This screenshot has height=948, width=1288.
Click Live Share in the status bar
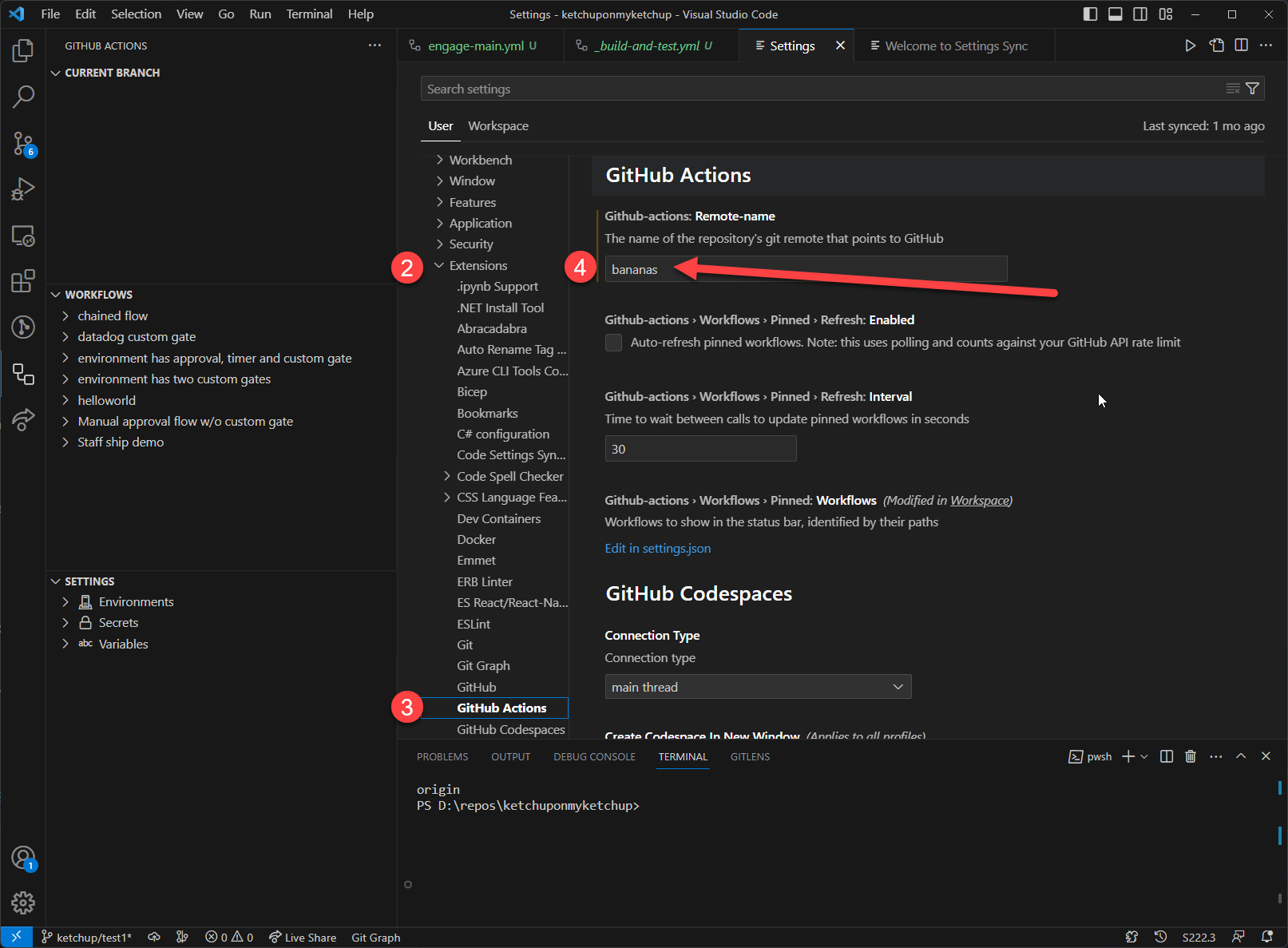pos(303,937)
